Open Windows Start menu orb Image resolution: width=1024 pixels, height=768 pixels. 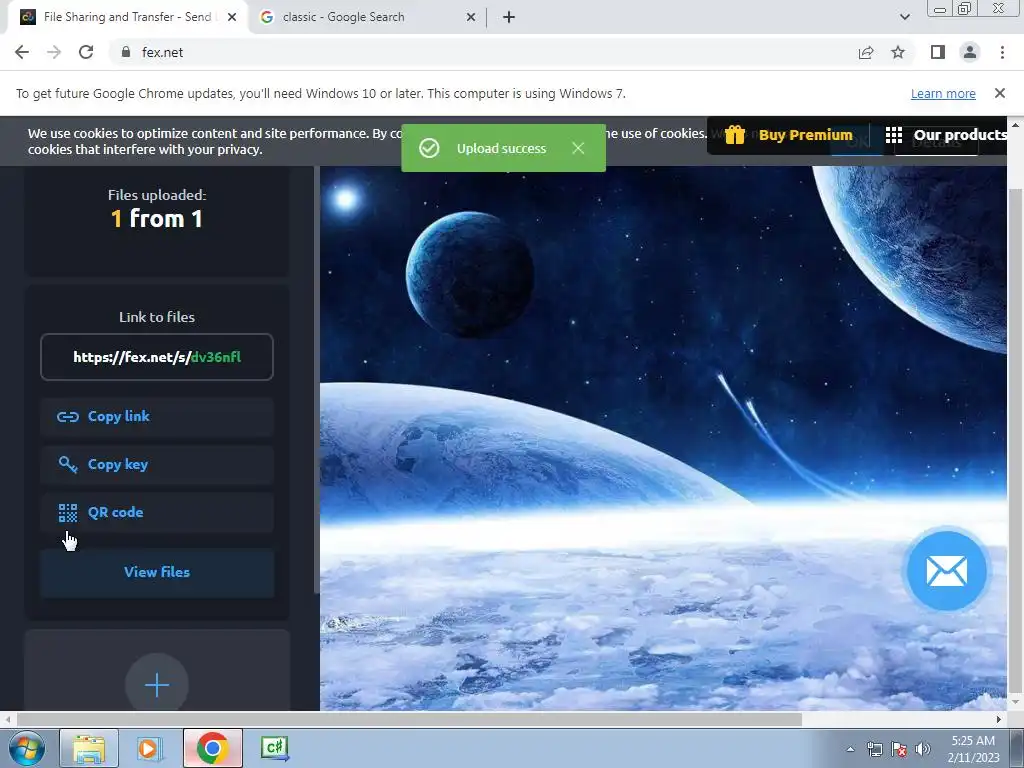coord(27,748)
